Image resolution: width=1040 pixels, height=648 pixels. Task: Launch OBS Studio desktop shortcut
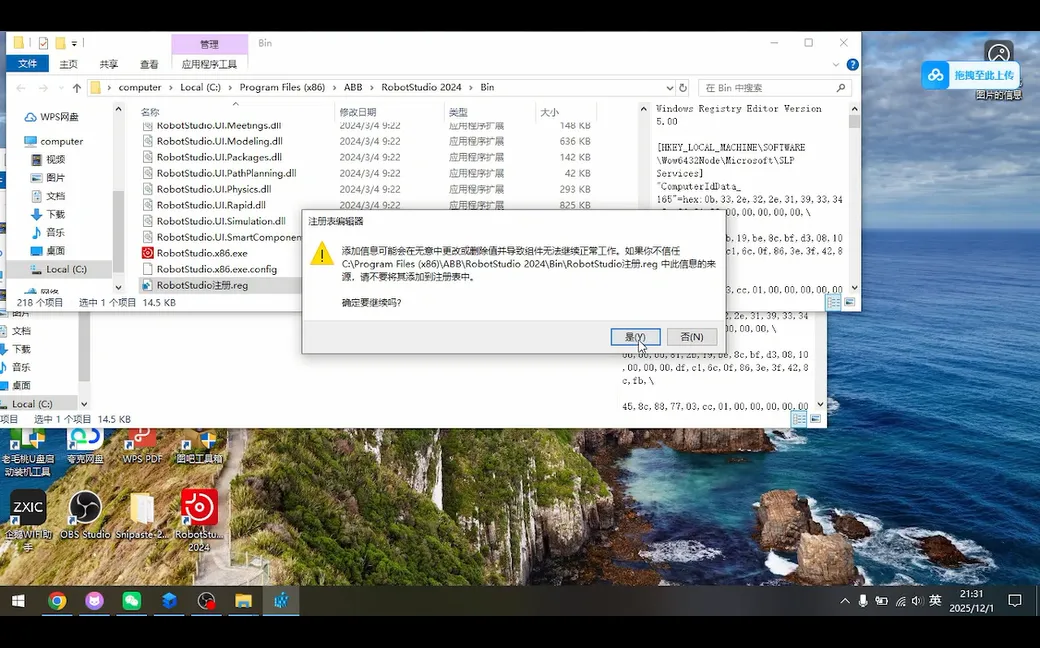click(85, 515)
